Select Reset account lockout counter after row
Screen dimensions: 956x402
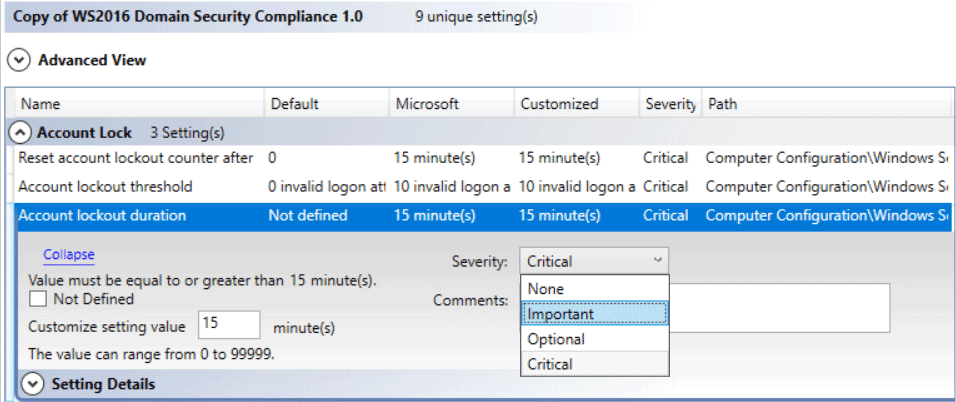click(x=483, y=158)
